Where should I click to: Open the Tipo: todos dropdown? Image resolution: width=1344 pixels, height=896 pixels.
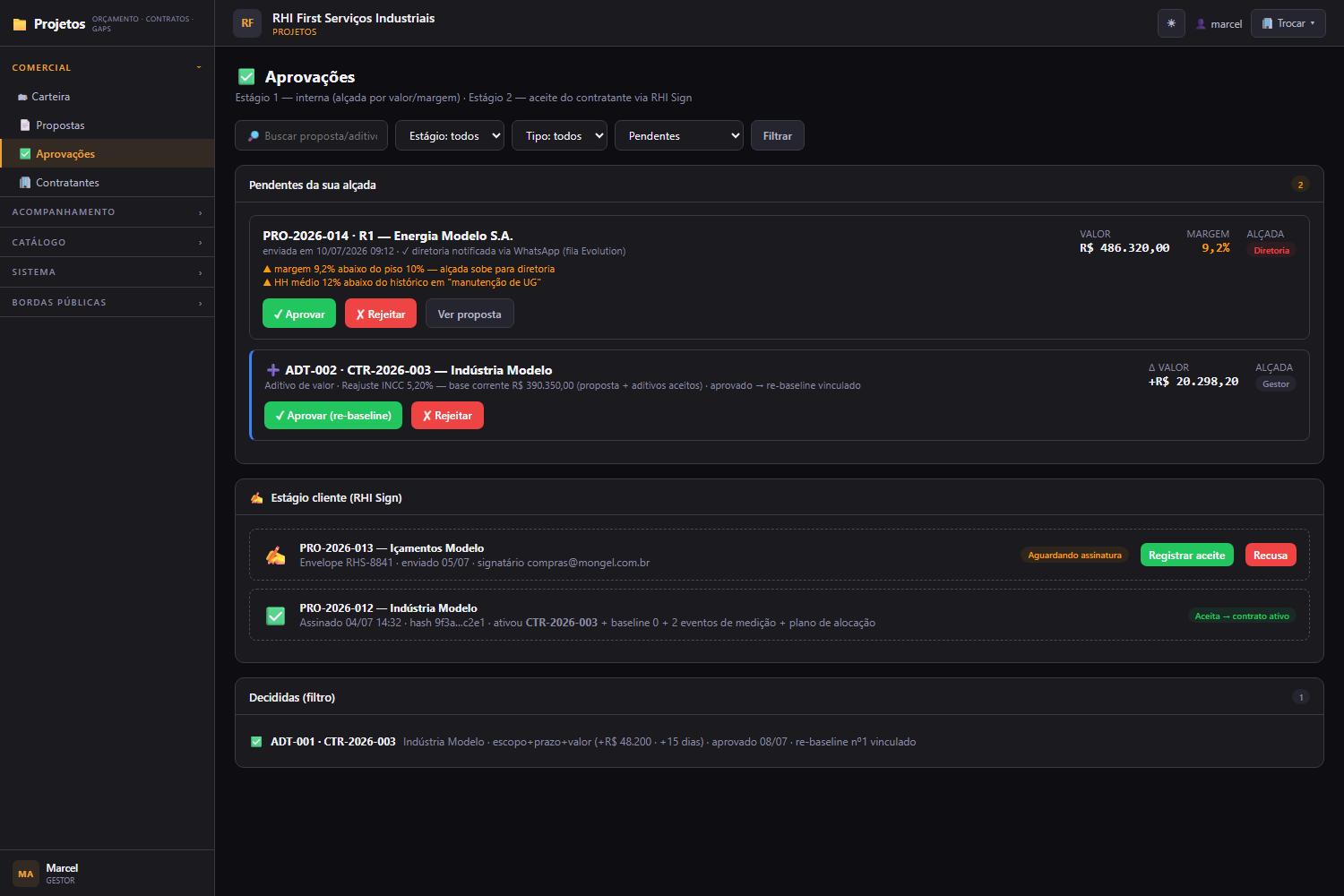(560, 135)
